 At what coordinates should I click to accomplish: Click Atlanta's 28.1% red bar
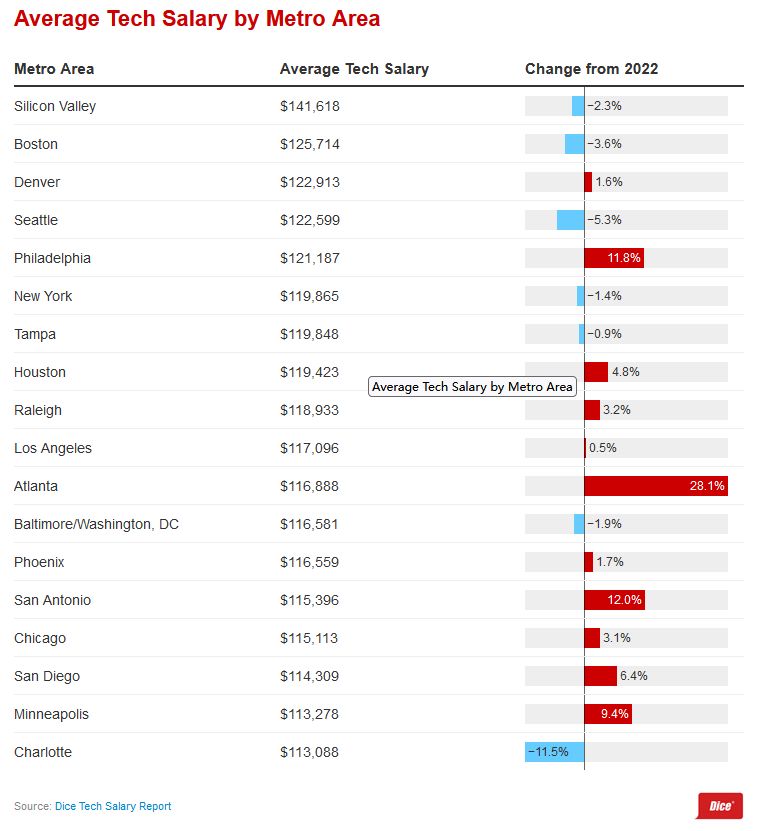[x=655, y=486]
